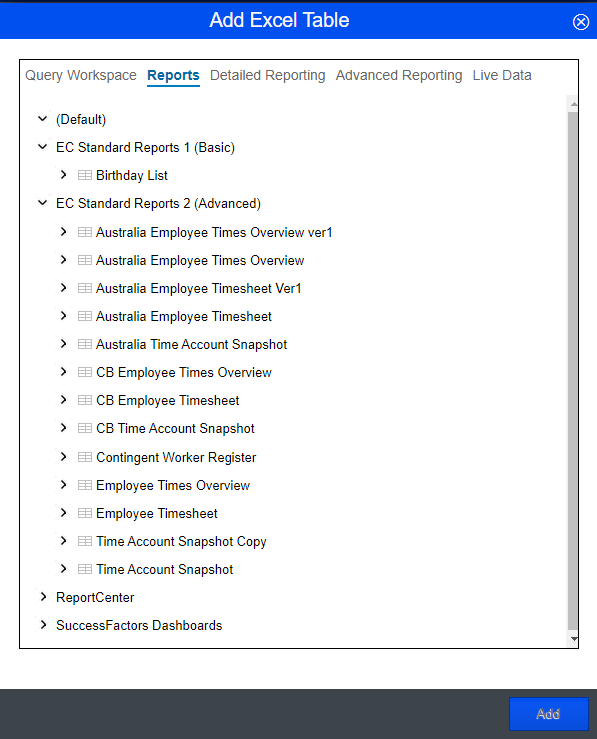Click the blue Add button
Image resolution: width=597 pixels, height=739 pixels.
(548, 714)
